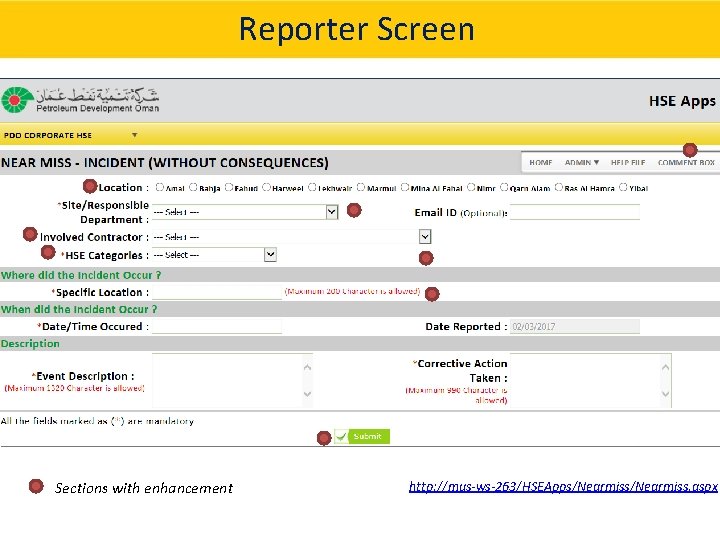The width and height of the screenshot is (720, 540).
Task: Click Corrective Action scrollbar up arrow
Action: (665, 367)
